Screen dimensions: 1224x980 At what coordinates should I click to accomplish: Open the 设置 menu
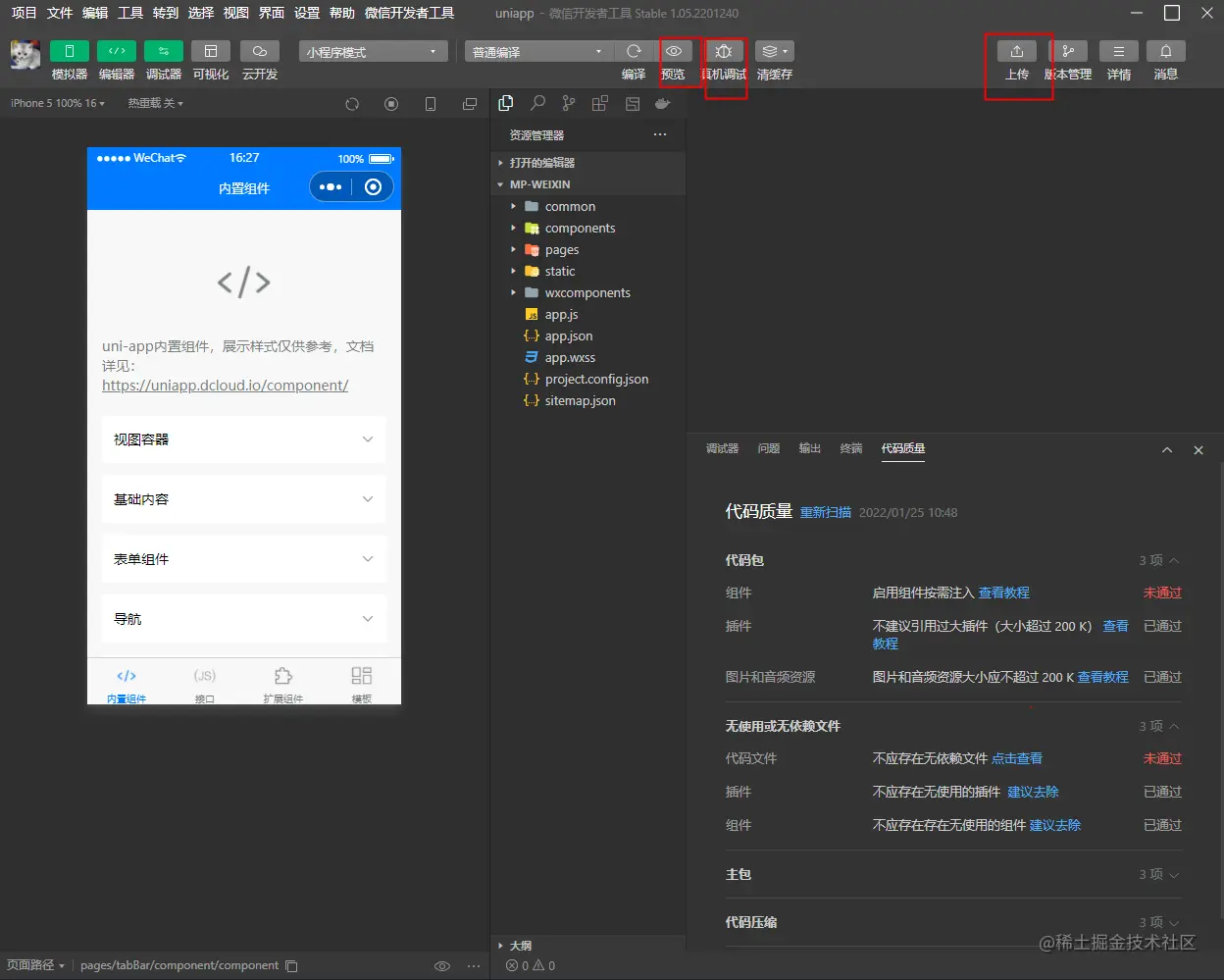[307, 13]
